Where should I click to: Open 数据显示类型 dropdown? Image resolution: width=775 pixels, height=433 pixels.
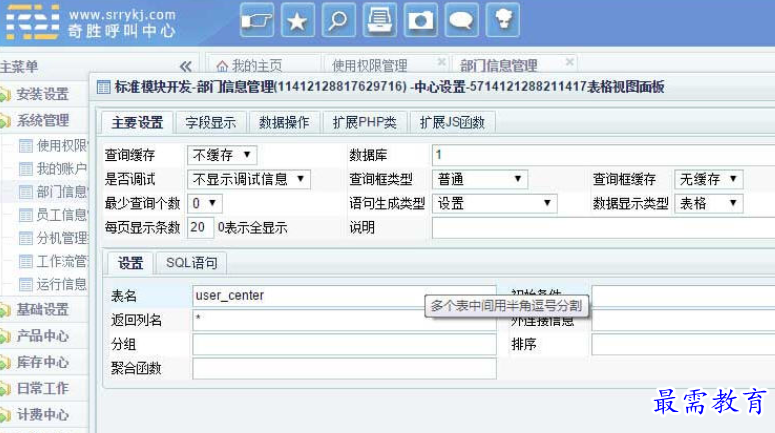point(708,204)
